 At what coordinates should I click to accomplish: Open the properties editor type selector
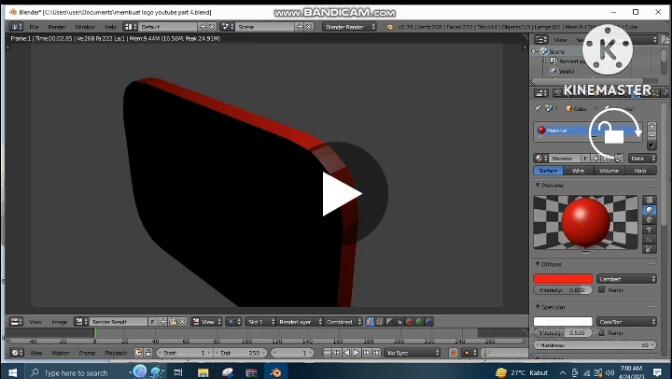tap(541, 93)
